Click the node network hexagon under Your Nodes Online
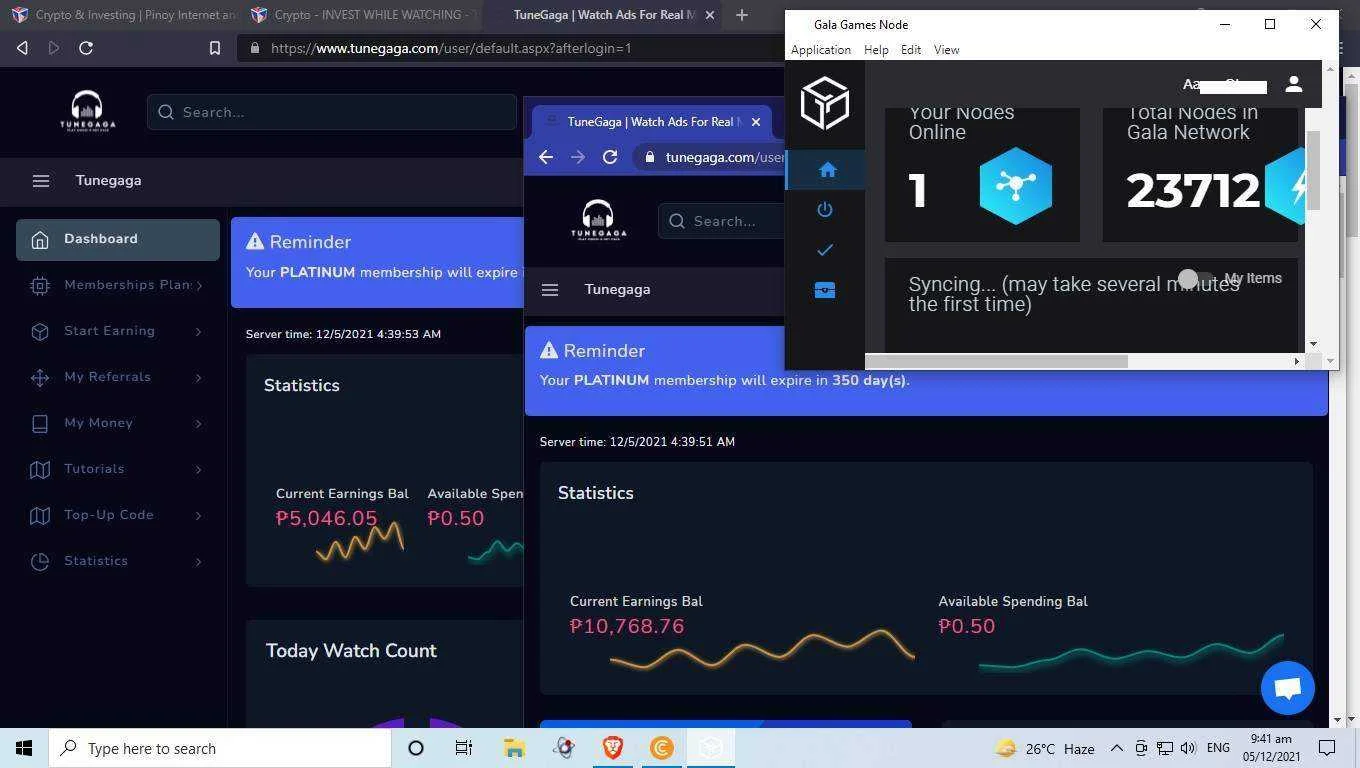The height and width of the screenshot is (768, 1360). click(x=1016, y=186)
